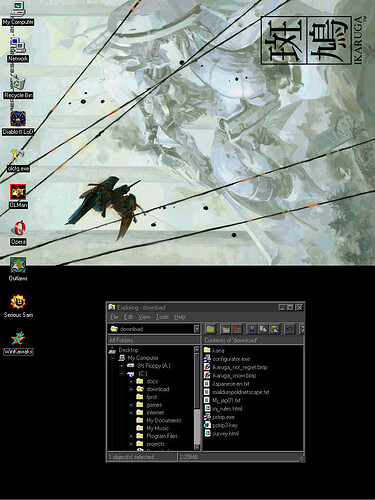Launch the DLMan desktop shortcut
Viewport: 375px width, 500px height.
point(18,197)
